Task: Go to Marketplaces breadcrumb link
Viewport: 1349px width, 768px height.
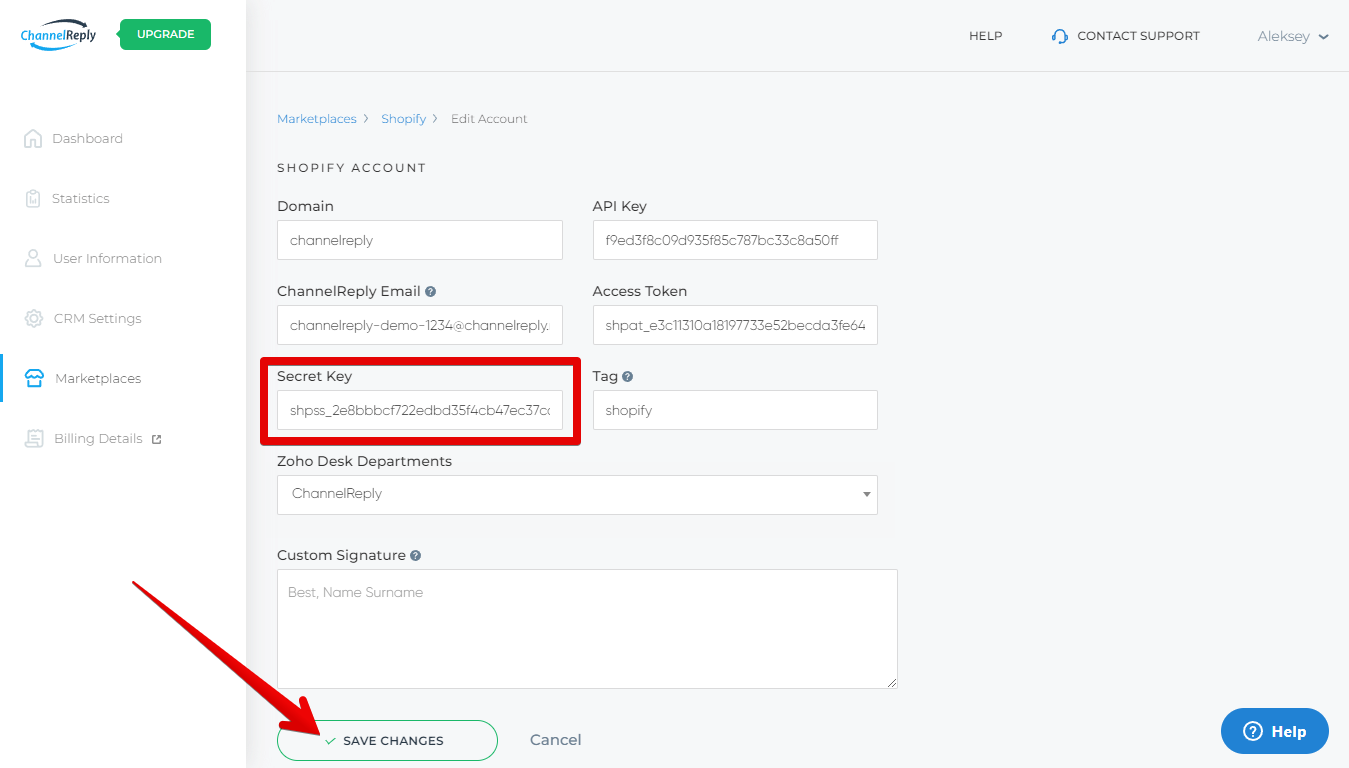Action: [x=316, y=119]
